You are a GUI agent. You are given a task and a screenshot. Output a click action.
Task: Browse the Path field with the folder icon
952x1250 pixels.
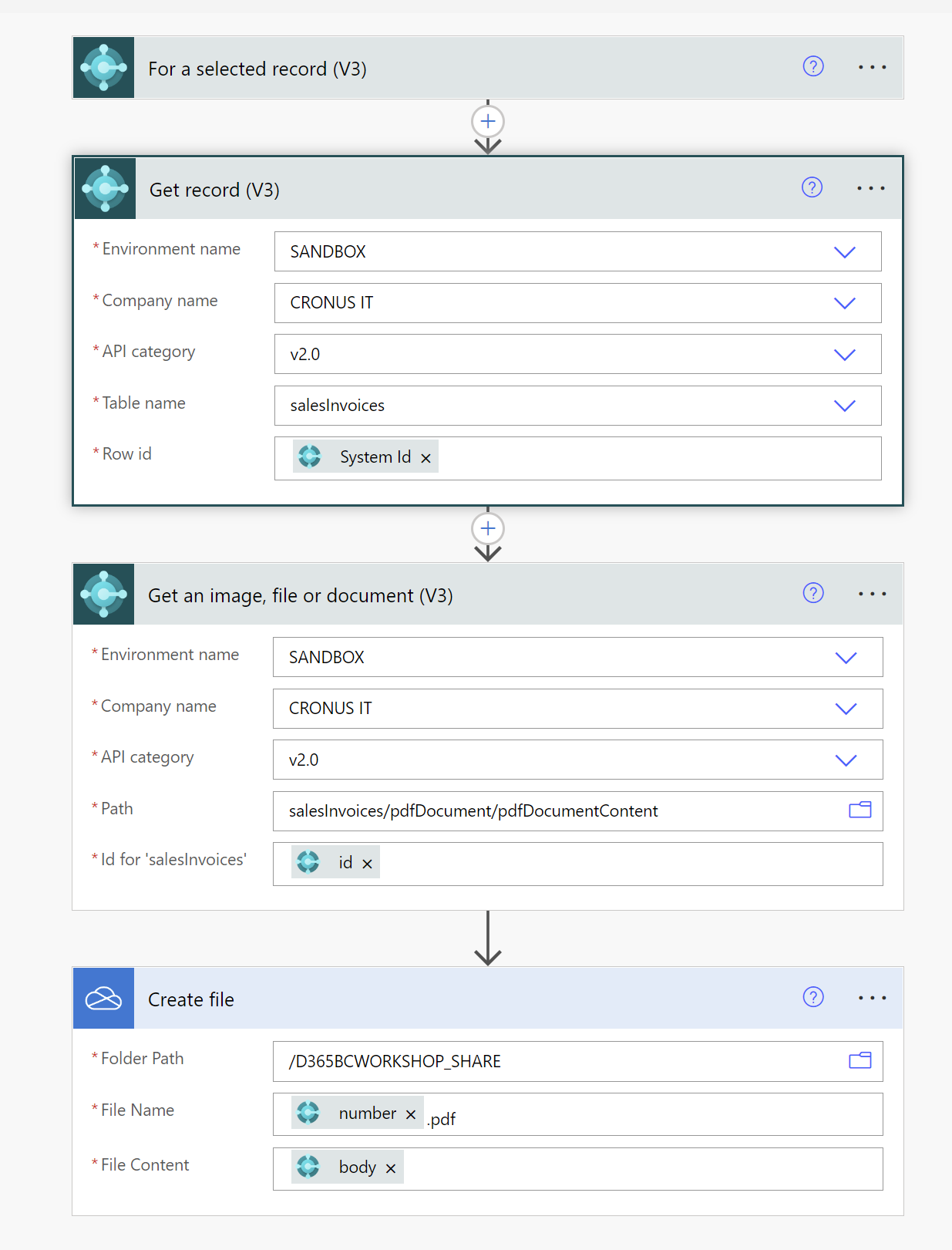[x=859, y=810]
